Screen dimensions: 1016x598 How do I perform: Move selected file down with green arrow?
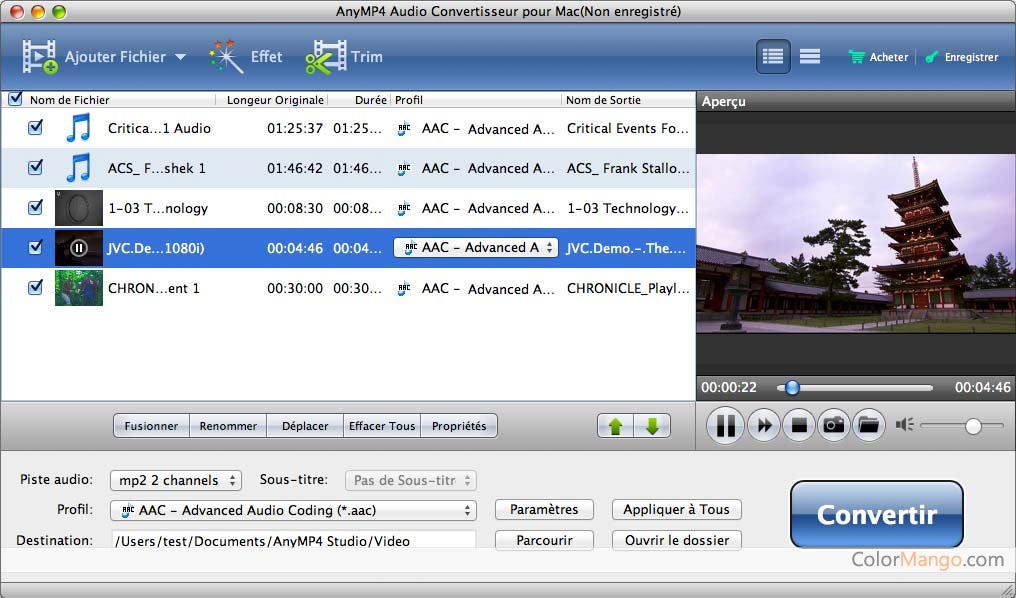pyautogui.click(x=652, y=426)
